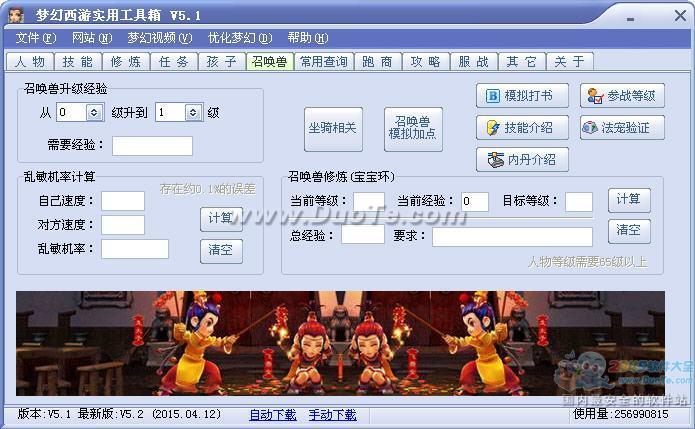
Task: Switch to the 修炼 tab
Action: tap(126, 61)
